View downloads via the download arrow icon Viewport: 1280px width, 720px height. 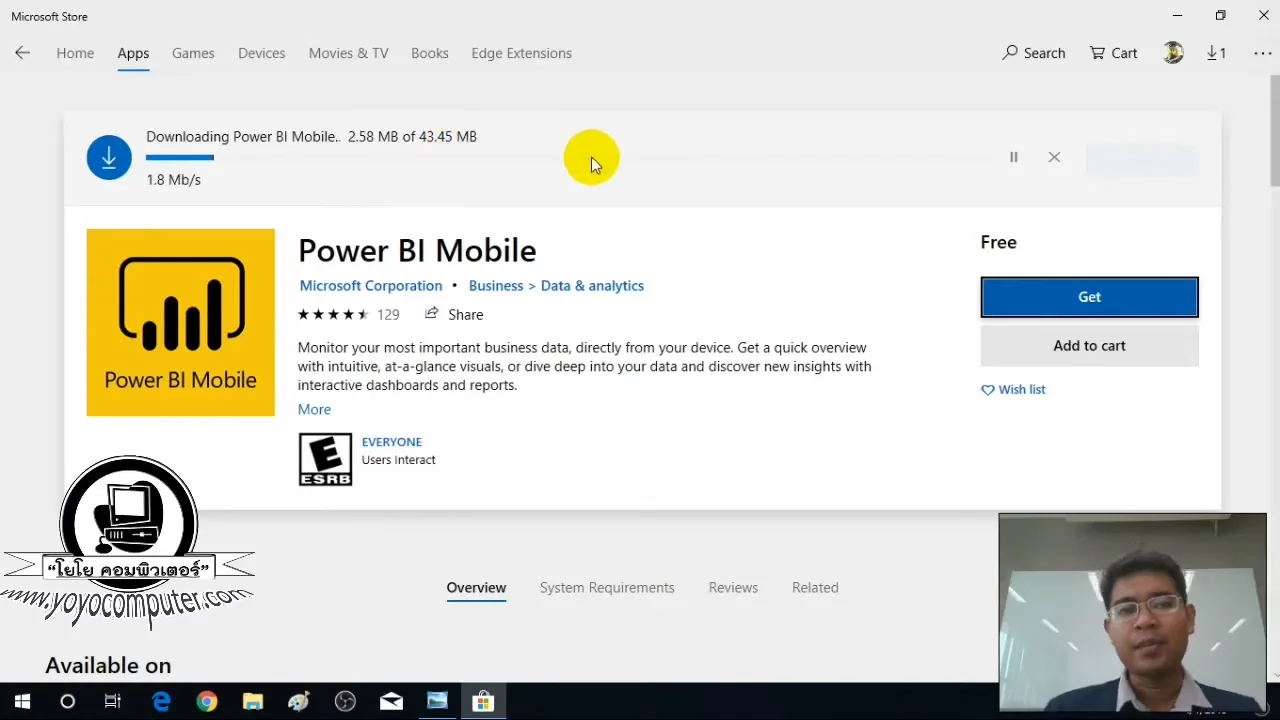[x=1216, y=53]
